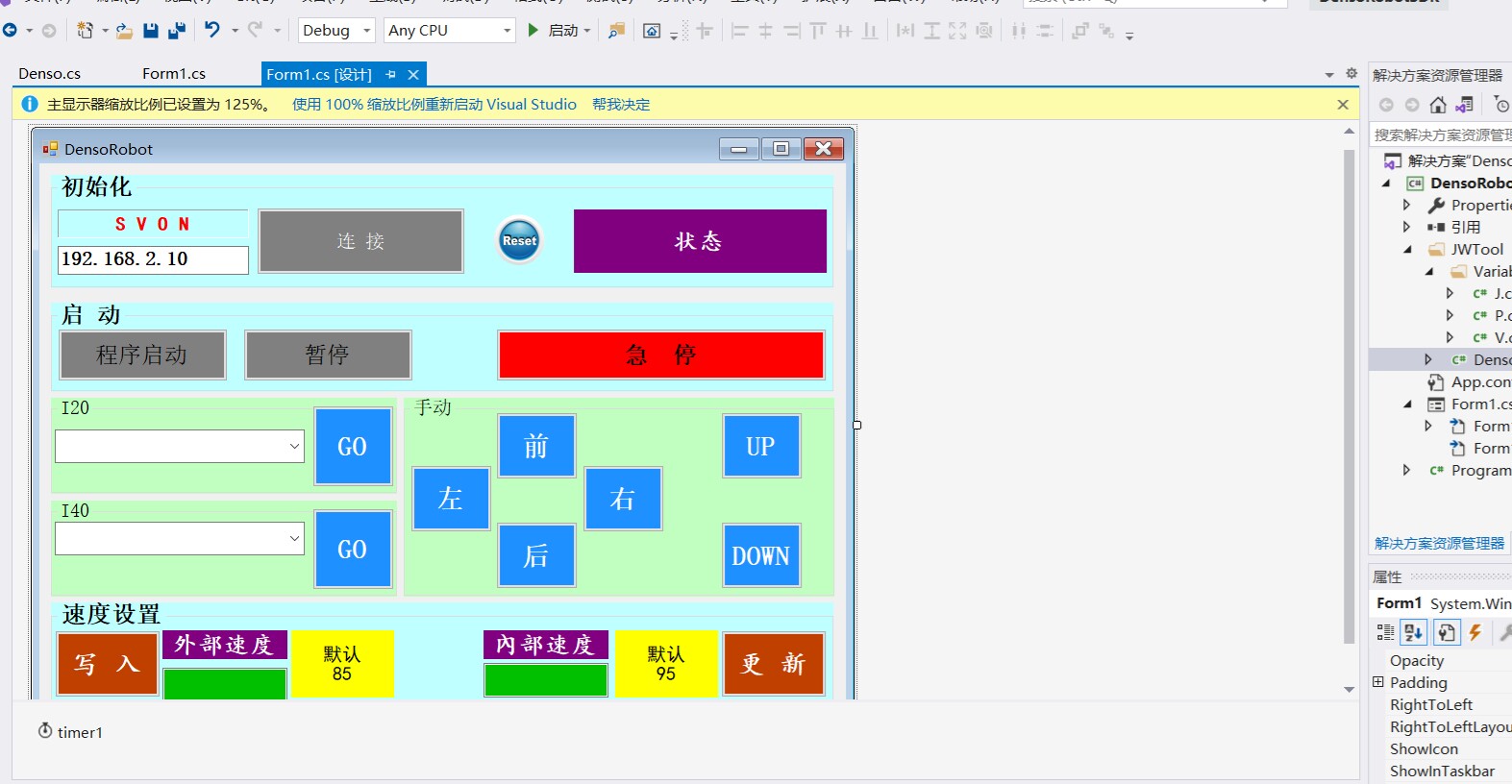The image size is (1512, 784).
Task: Open the I40 combo box dropdown
Action: click(293, 538)
